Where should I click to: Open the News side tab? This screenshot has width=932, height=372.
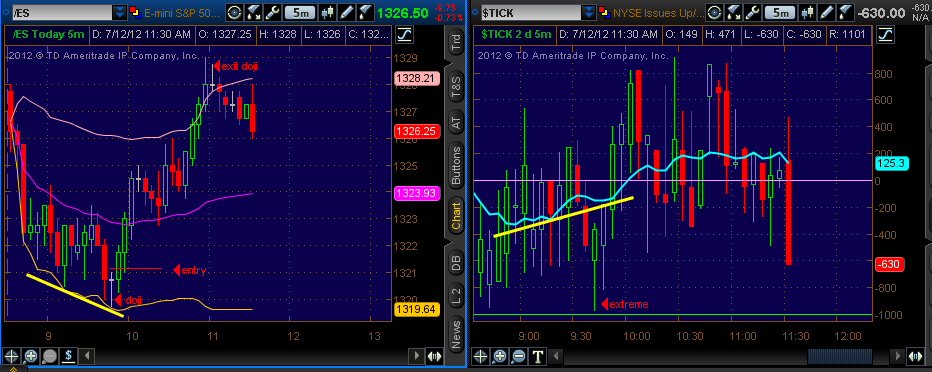[456, 336]
